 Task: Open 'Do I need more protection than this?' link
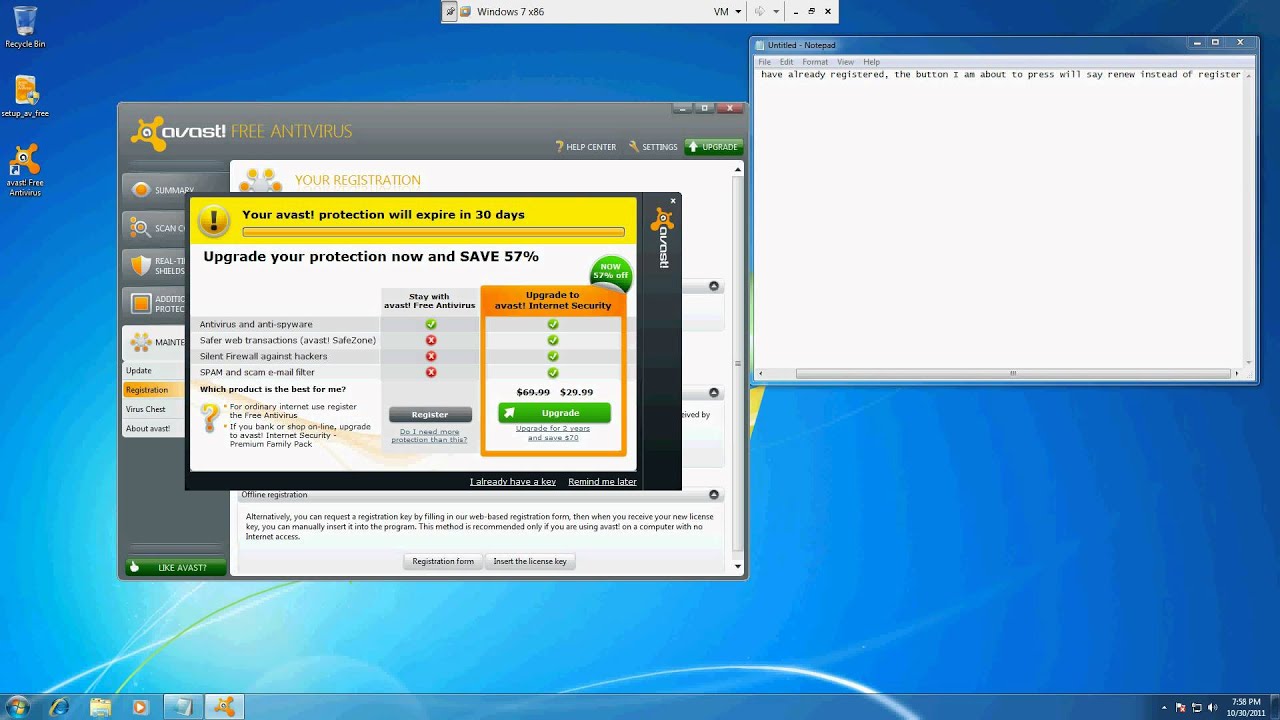pos(429,436)
